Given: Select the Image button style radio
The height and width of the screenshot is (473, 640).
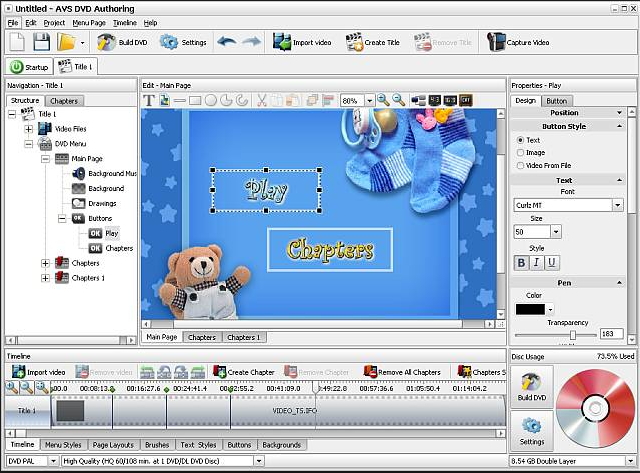Looking at the screenshot, I should (x=521, y=152).
